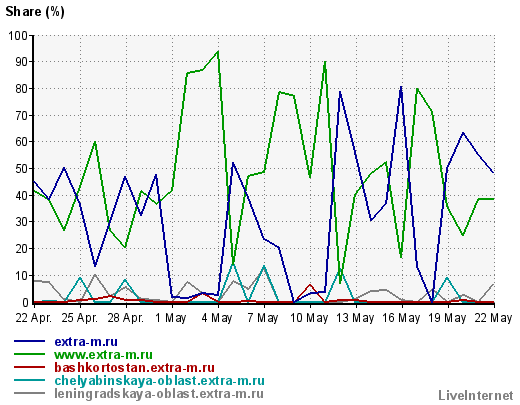Click the green peak near 4 May
The height and width of the screenshot is (405, 520).
[218, 52]
